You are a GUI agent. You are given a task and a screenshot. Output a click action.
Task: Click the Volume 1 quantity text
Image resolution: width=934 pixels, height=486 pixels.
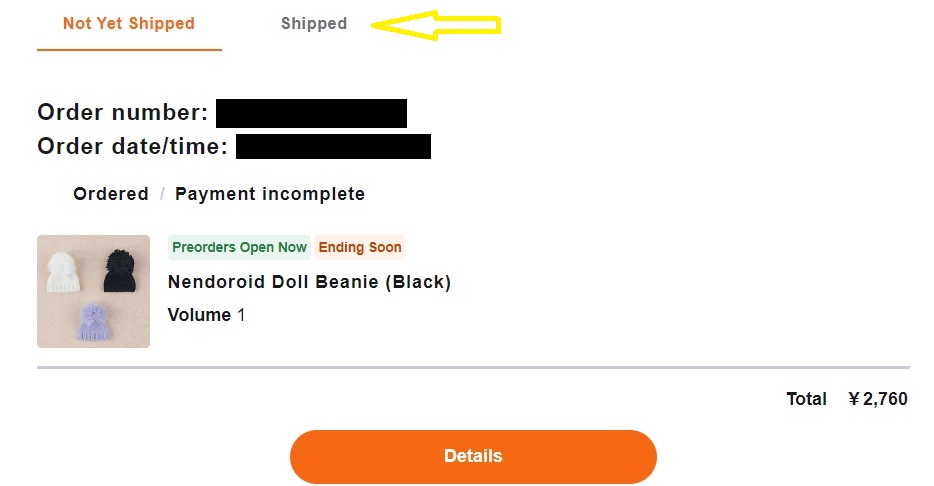206,315
